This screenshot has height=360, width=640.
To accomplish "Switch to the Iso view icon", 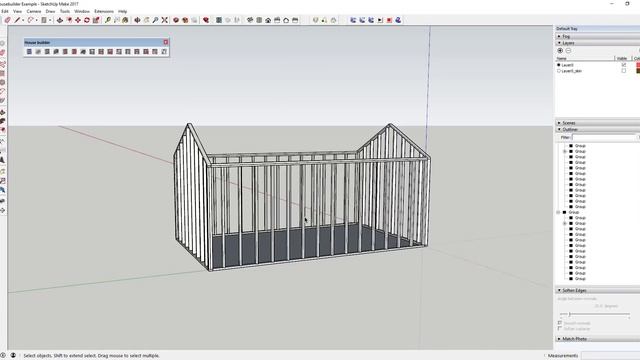I will (x=250, y=20).
